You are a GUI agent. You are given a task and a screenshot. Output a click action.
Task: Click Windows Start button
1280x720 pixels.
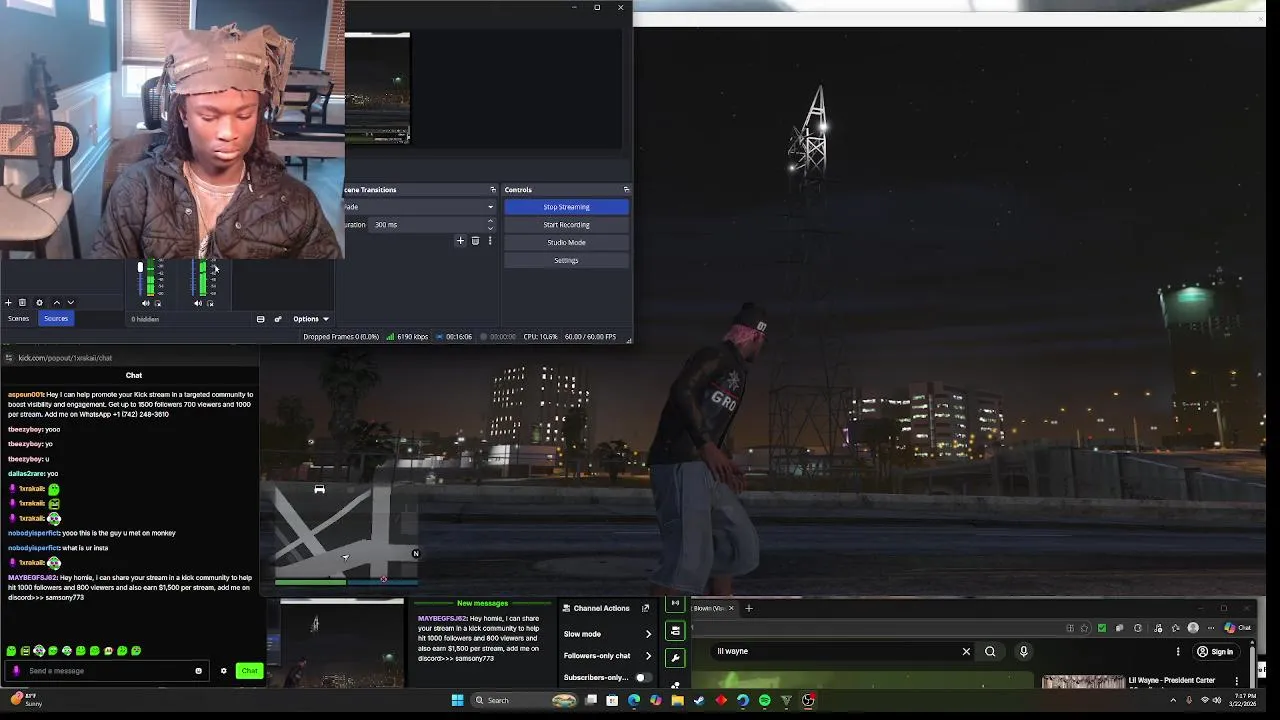point(457,701)
